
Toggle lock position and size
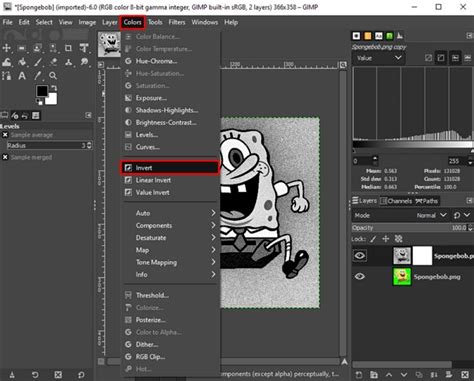pos(386,239)
